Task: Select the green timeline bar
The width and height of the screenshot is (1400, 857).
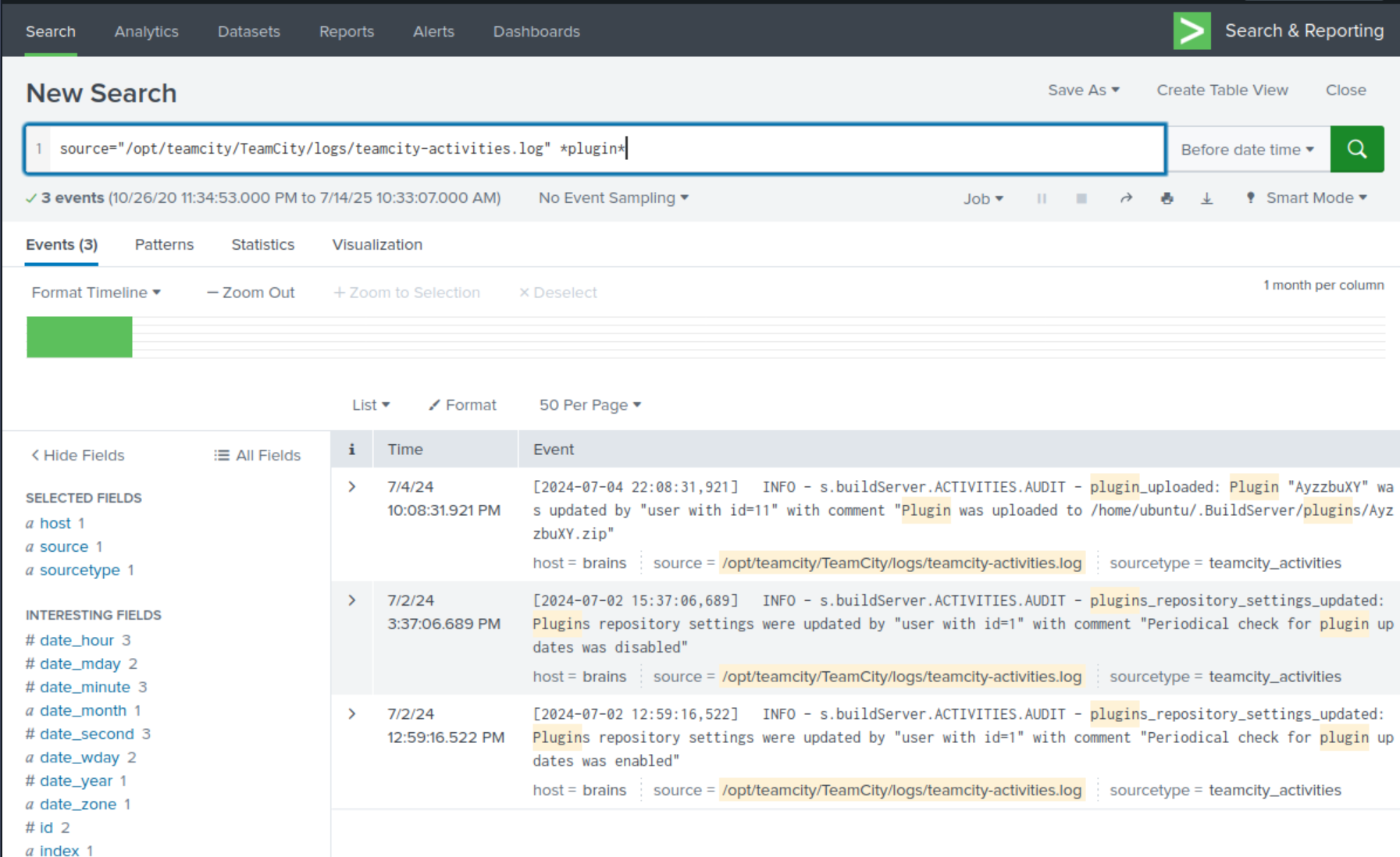Action: pyautogui.click(x=80, y=337)
